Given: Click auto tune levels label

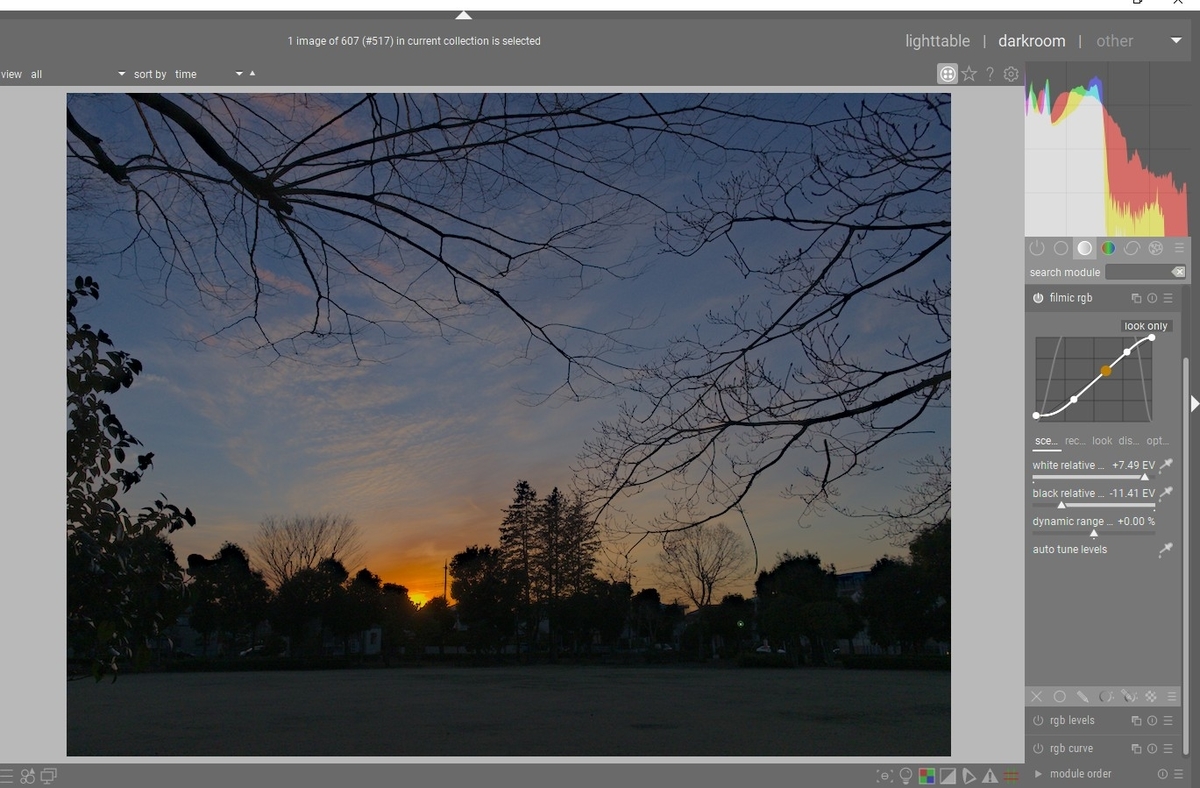Looking at the screenshot, I should click(1069, 550).
